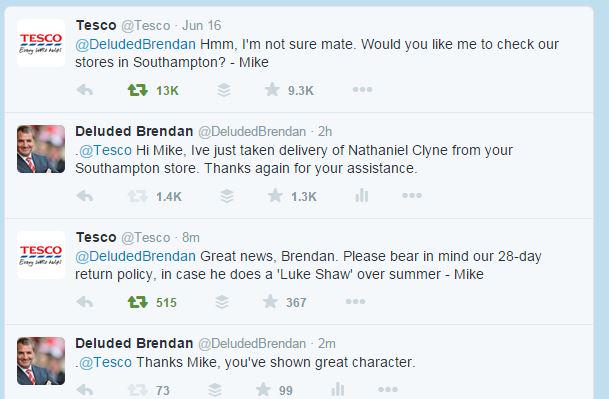609x399 pixels.
Task: Reply to Tesco's 28-day return policy tweet
Action: tap(85, 302)
